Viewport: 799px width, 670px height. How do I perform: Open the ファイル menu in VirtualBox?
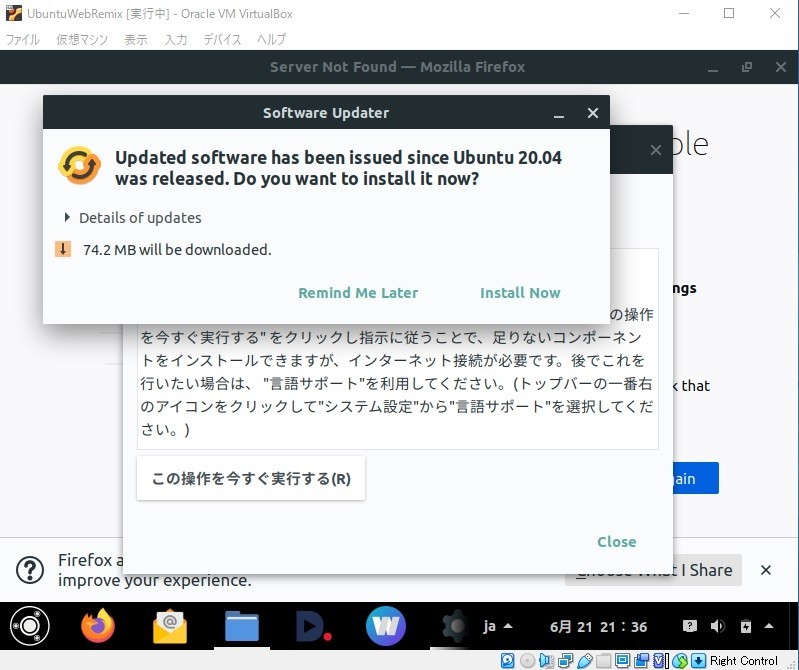[22, 39]
